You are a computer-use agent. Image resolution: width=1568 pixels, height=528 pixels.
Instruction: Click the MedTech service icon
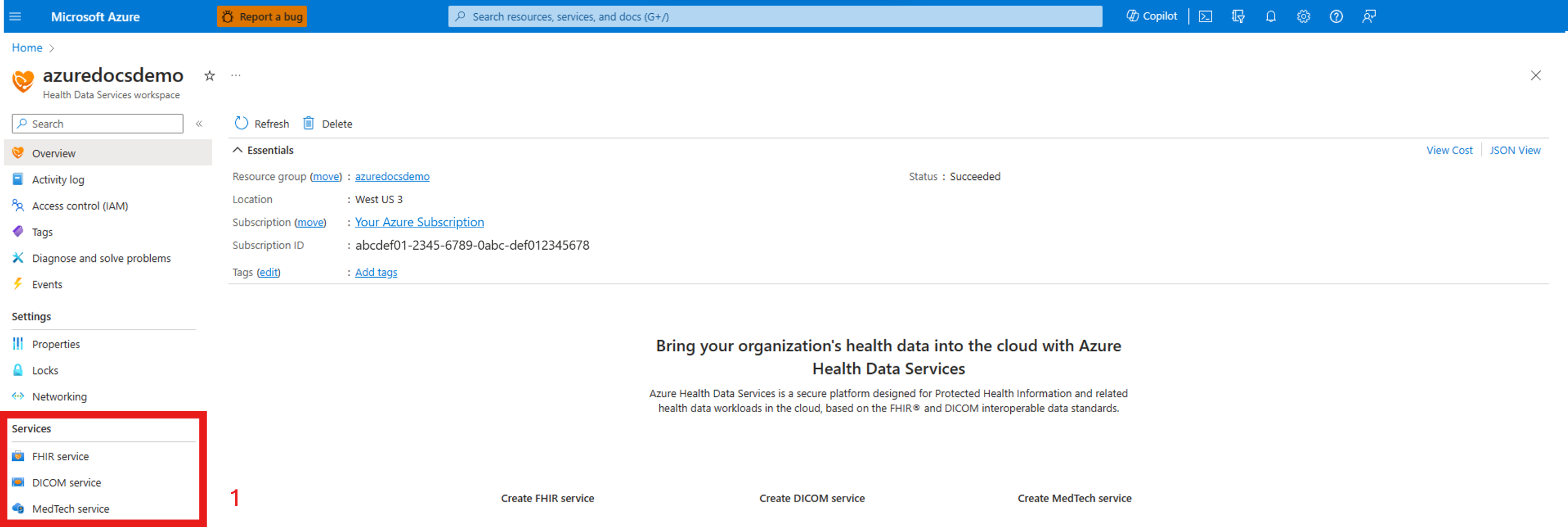coord(19,508)
